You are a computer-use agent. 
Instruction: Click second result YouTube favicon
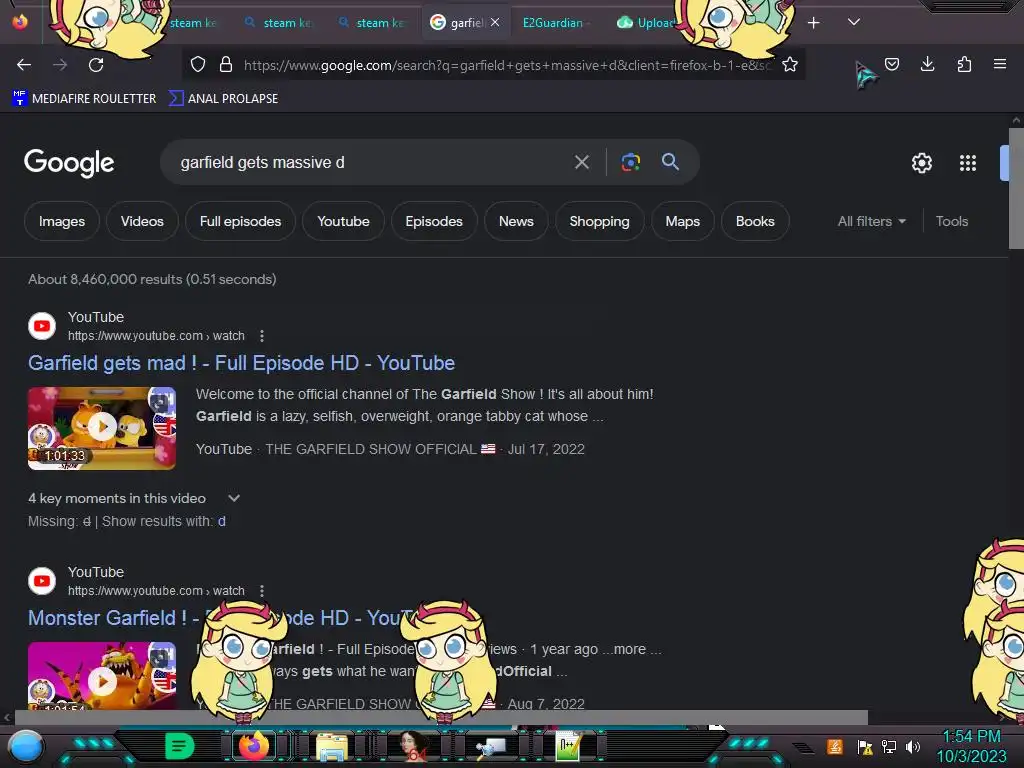(x=42, y=581)
